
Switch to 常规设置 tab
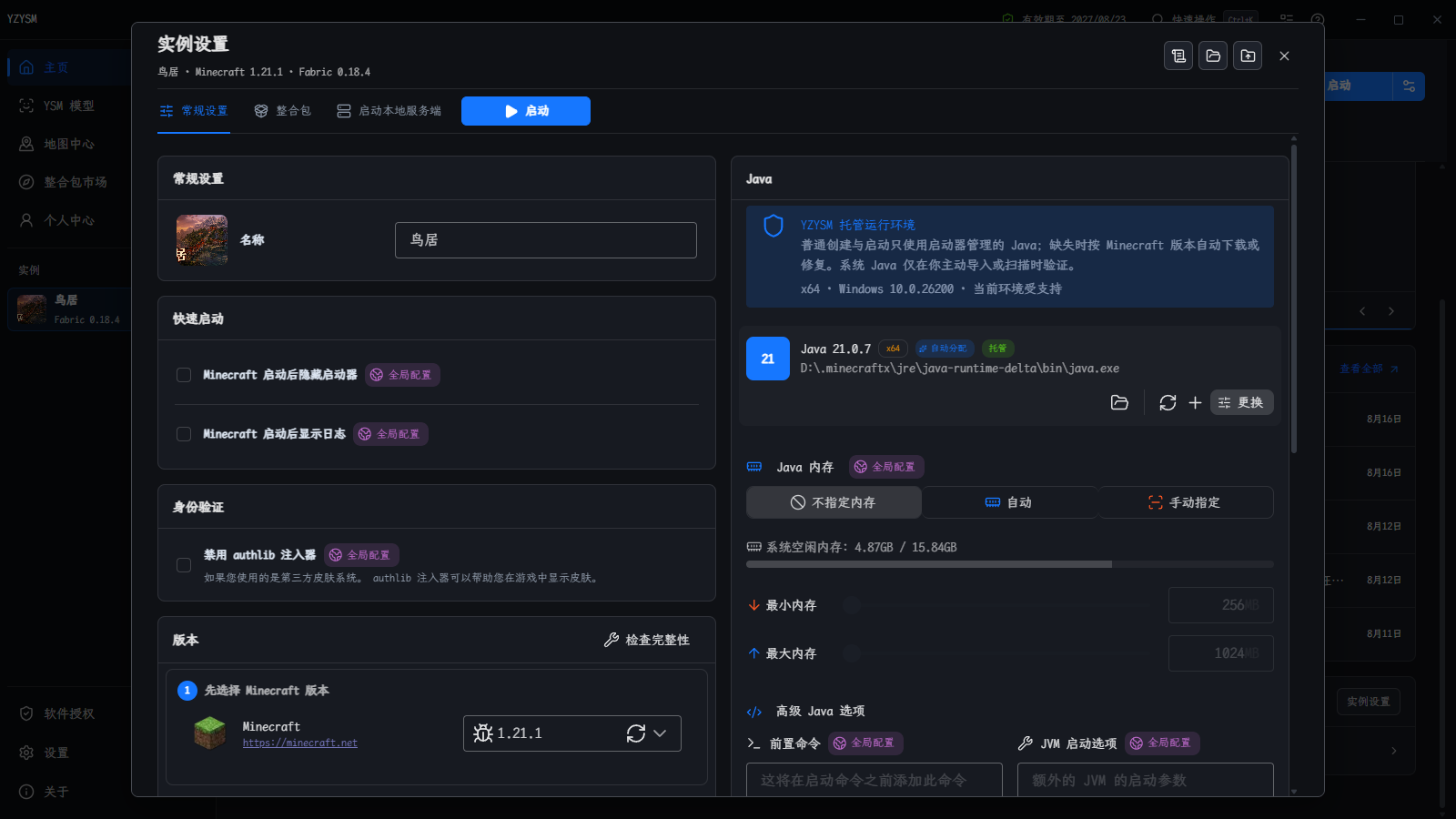[x=194, y=111]
